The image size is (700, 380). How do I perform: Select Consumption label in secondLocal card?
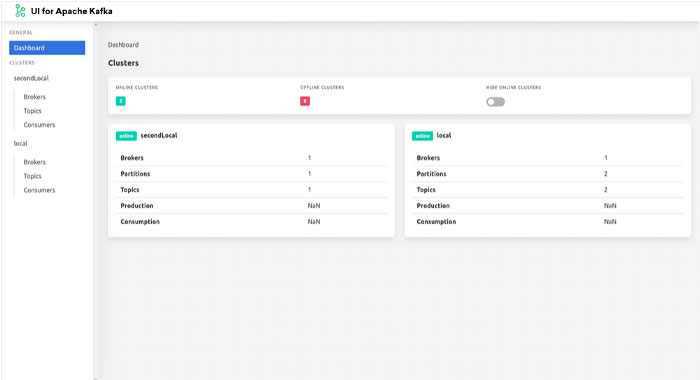(x=140, y=222)
